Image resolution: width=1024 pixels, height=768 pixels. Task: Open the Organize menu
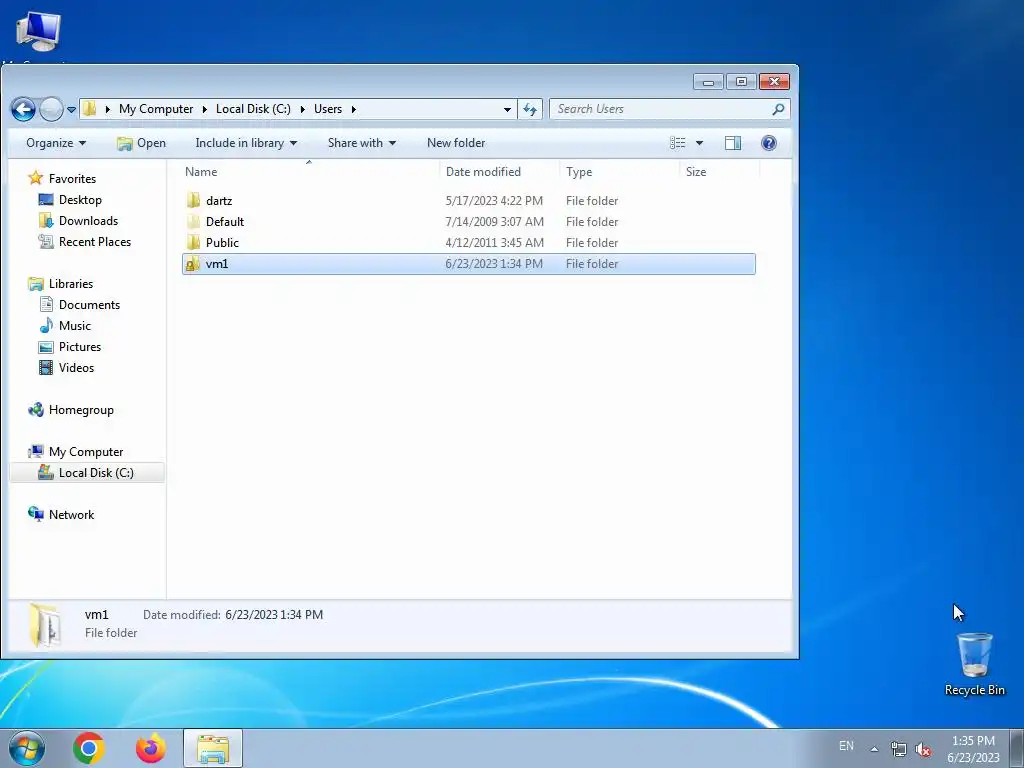coord(56,143)
